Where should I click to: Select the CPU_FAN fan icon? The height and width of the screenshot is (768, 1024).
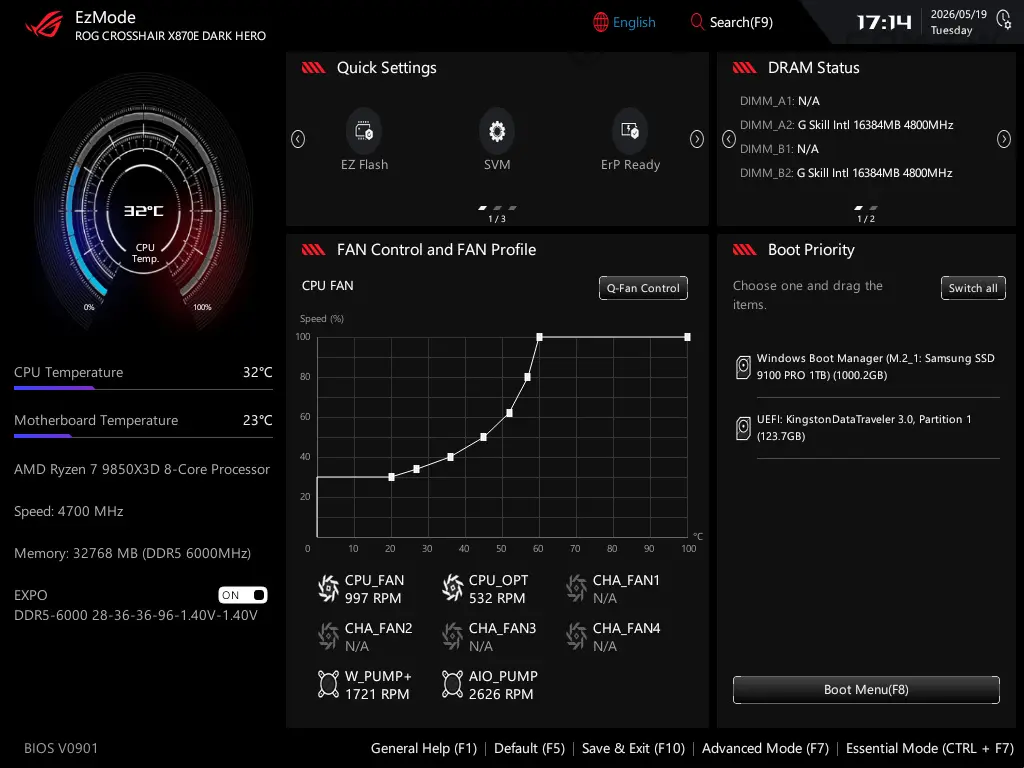[x=328, y=588]
